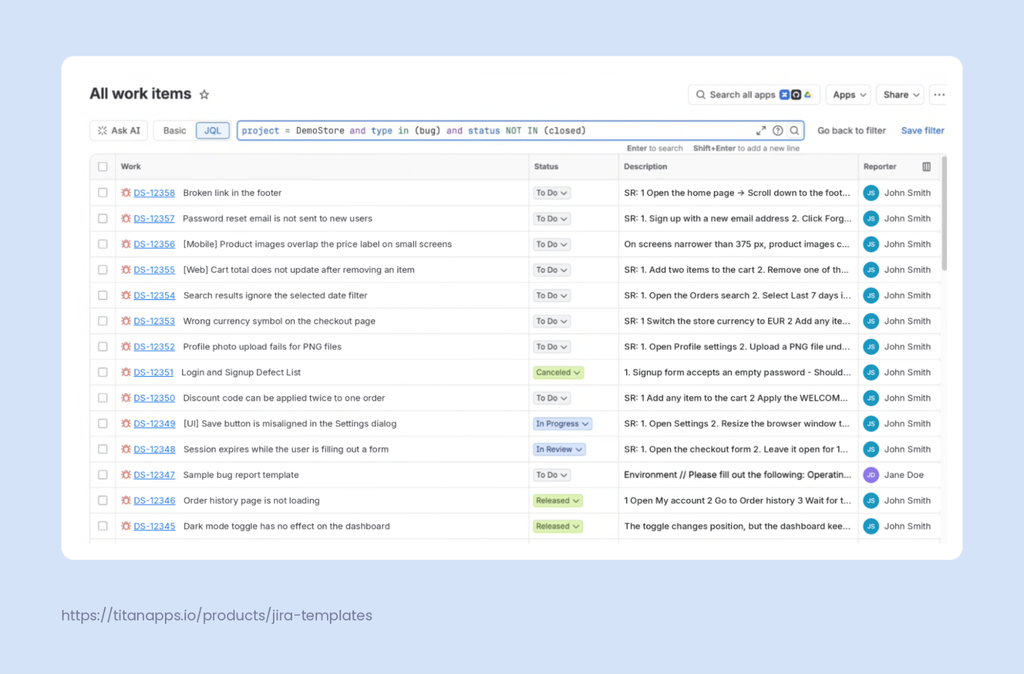Tick the checkbox for DS-12350
This screenshot has height=674, width=1024.
[x=103, y=398]
